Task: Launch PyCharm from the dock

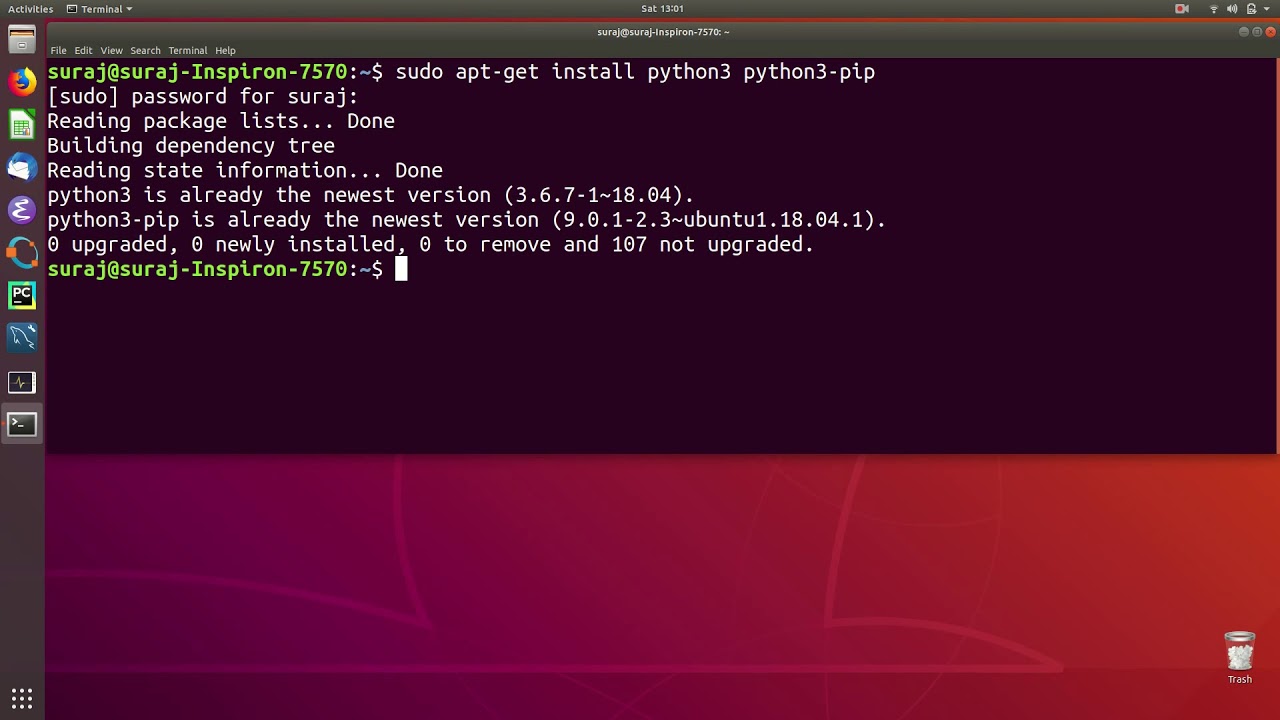Action: pos(21,296)
